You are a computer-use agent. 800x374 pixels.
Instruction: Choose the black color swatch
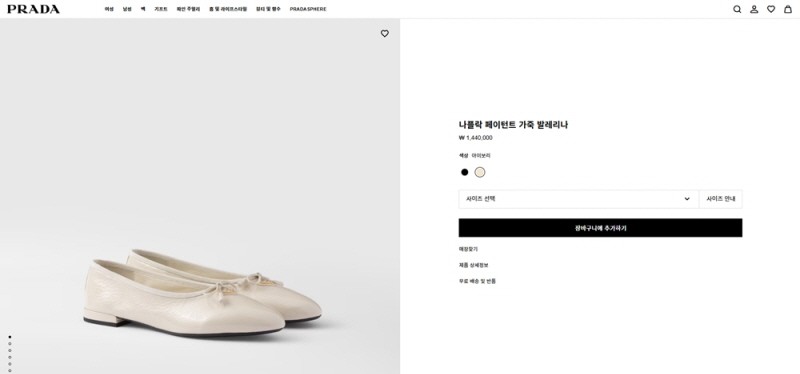[464, 172]
